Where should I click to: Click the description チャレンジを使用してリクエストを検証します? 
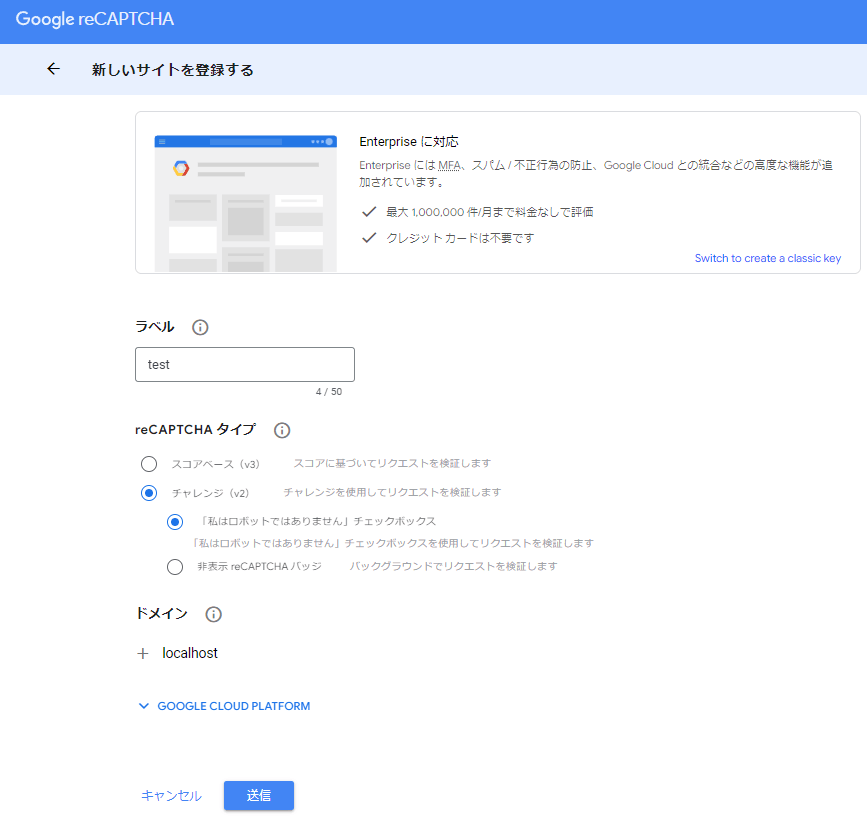coord(392,492)
